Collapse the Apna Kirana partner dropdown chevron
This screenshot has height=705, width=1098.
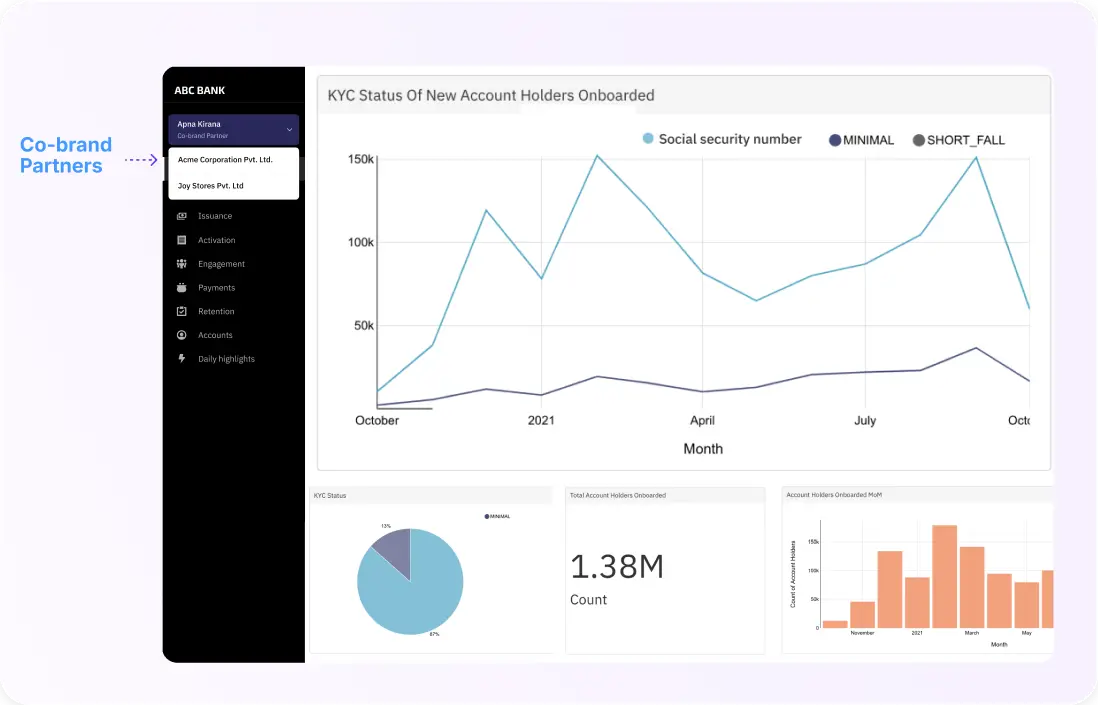tap(289, 129)
